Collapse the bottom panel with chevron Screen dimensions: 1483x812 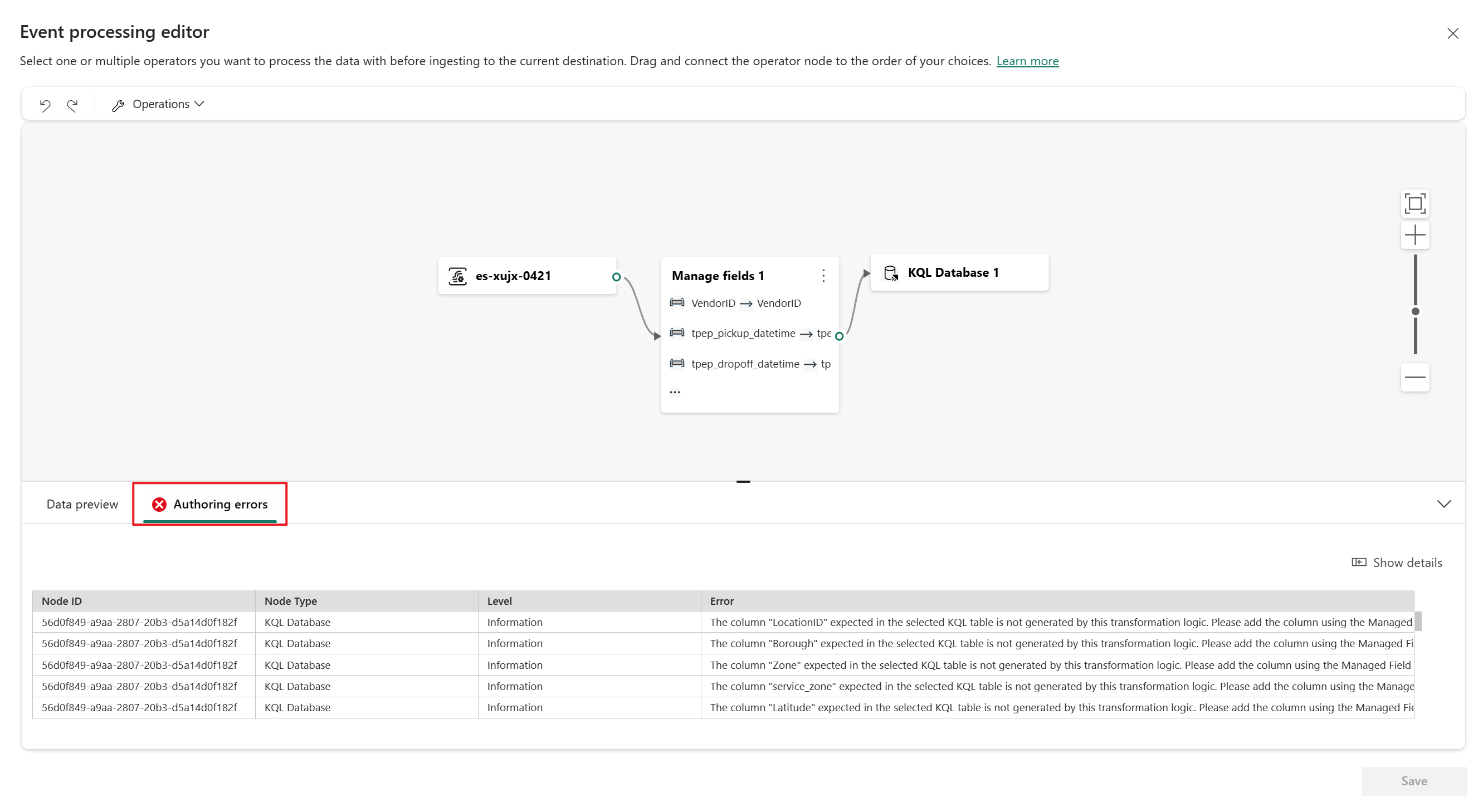click(x=1443, y=504)
